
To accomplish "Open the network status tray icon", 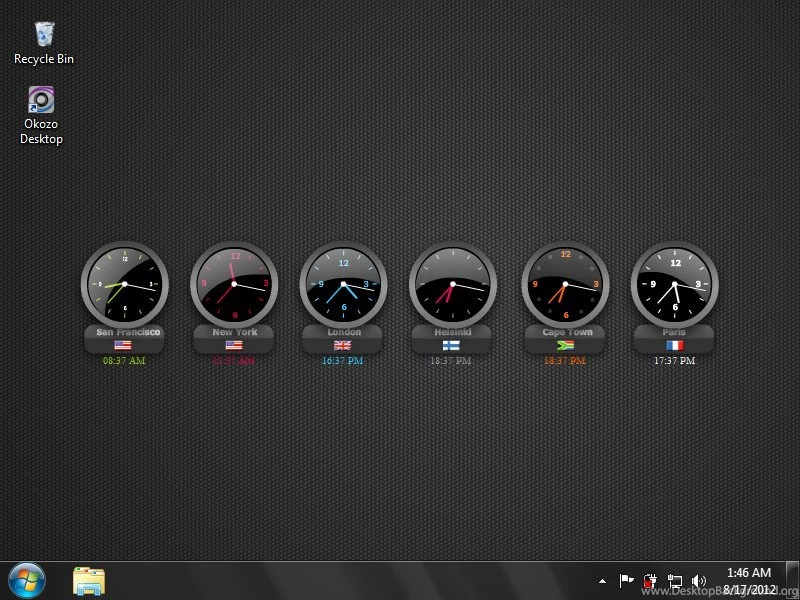I will point(675,580).
